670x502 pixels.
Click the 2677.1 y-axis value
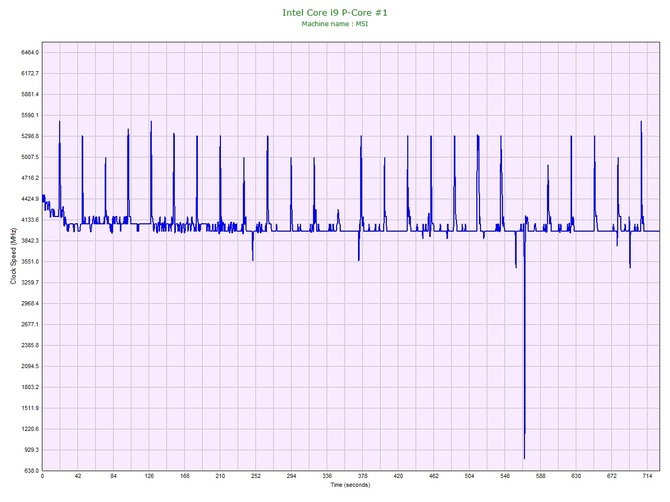pos(30,325)
